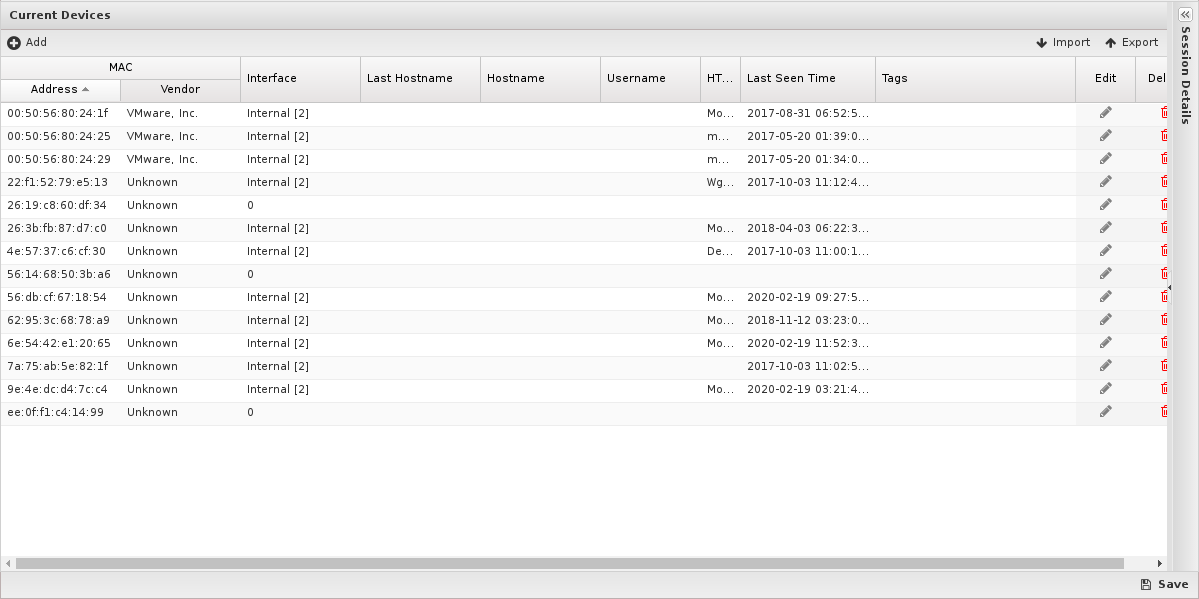Delete device 22:f1:52:79:e5:13 with trash icon

click(x=1164, y=182)
